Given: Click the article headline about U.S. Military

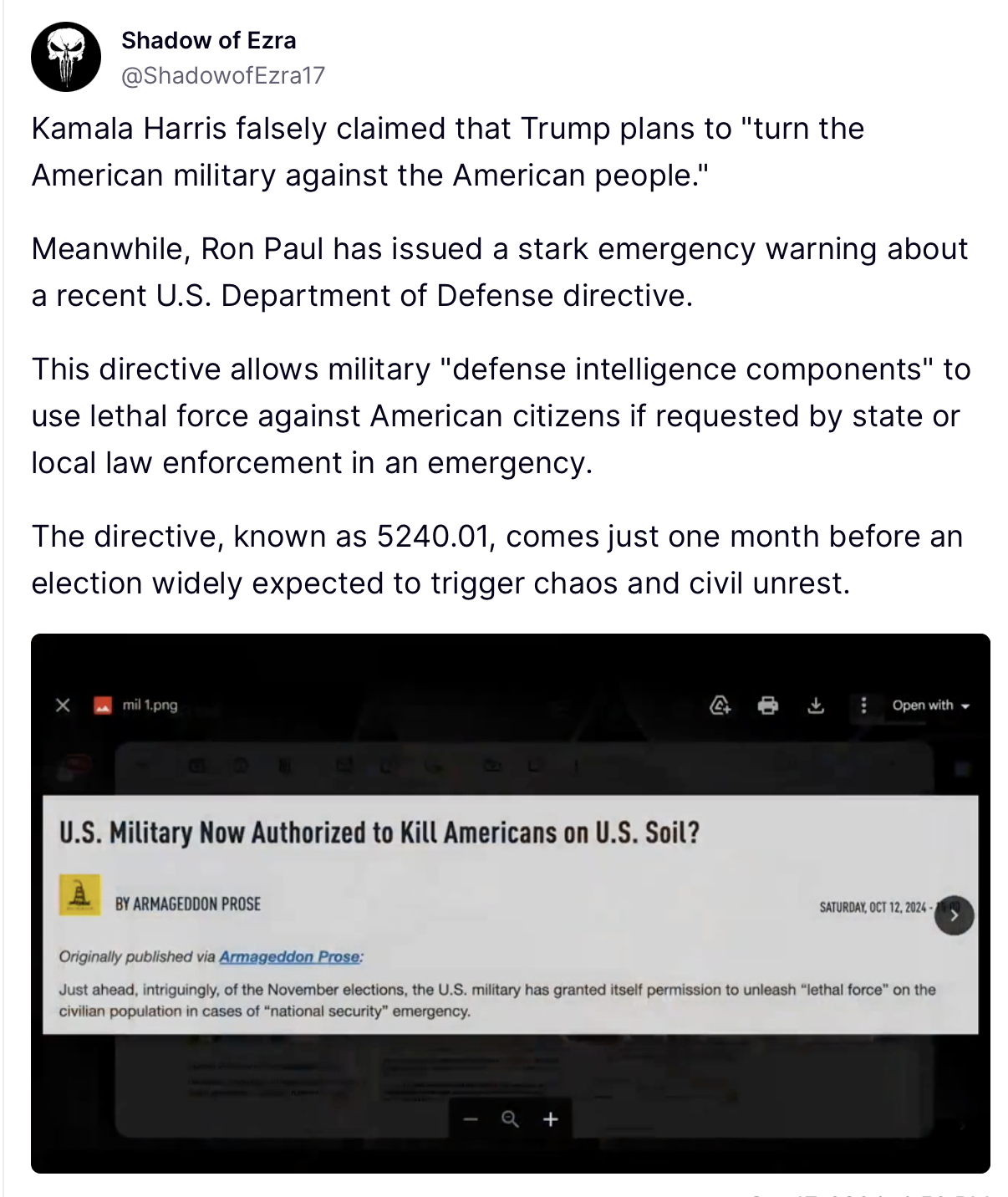Looking at the screenshot, I should click(379, 833).
